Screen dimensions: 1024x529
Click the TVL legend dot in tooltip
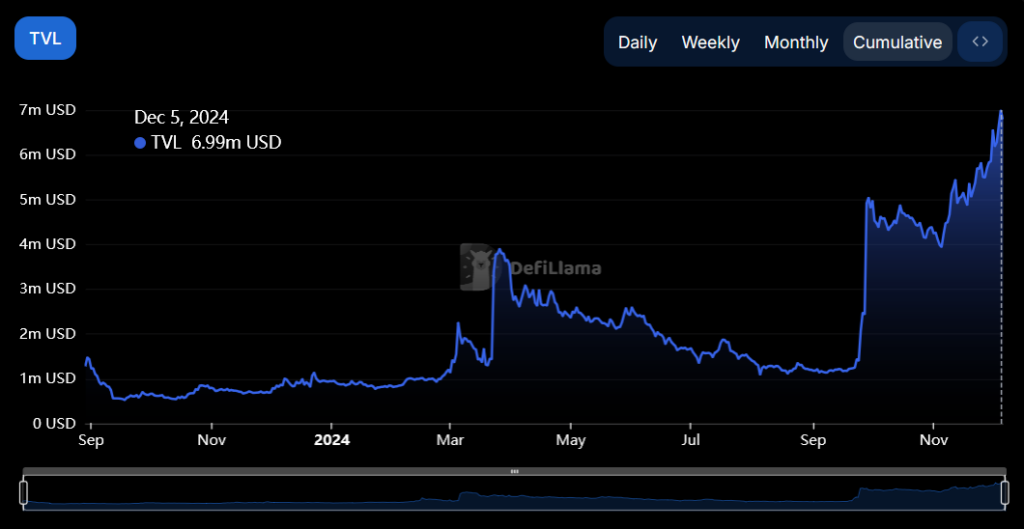tap(140, 143)
